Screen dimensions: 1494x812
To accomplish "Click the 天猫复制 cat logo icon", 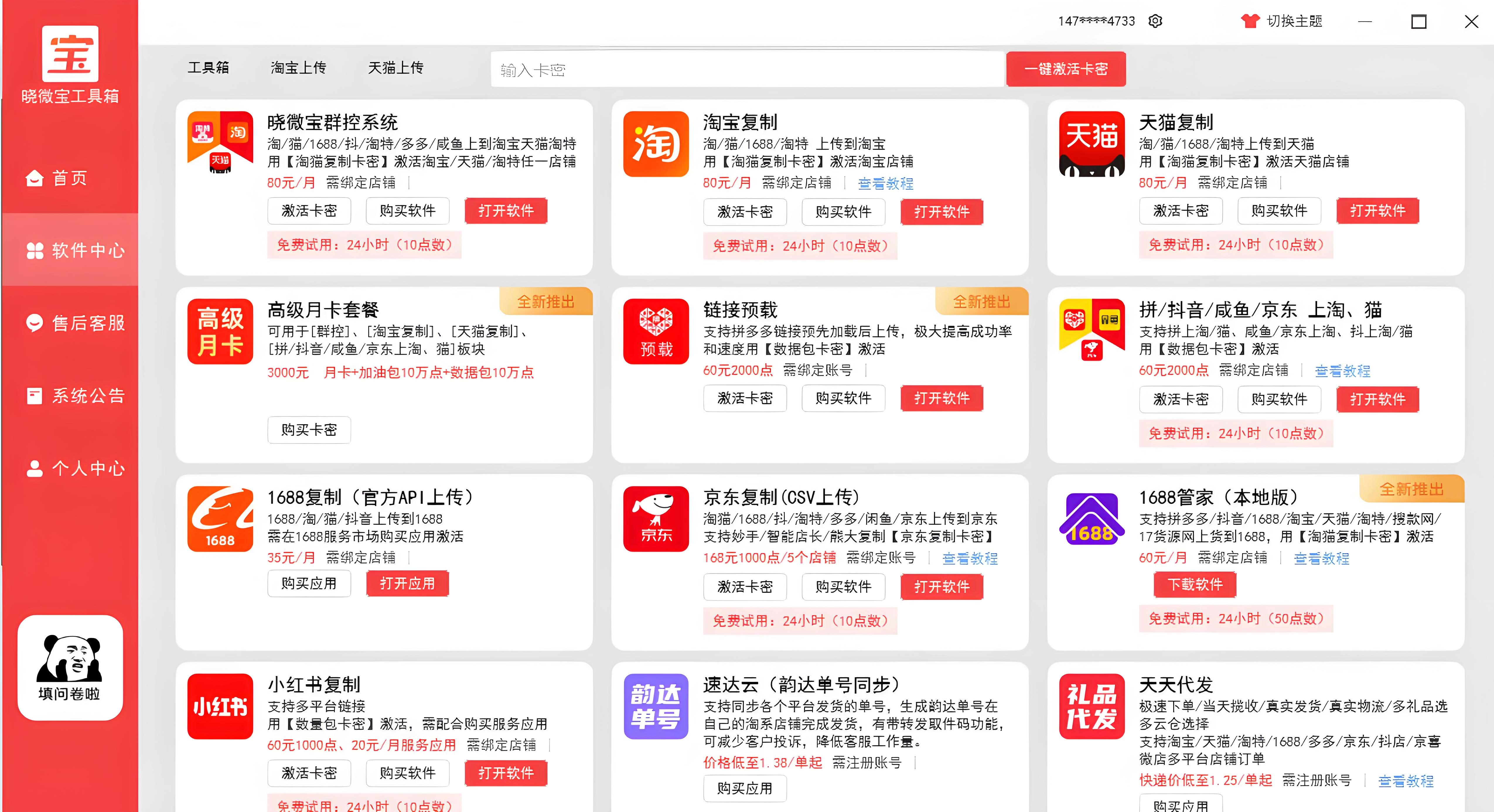I will (x=1091, y=144).
